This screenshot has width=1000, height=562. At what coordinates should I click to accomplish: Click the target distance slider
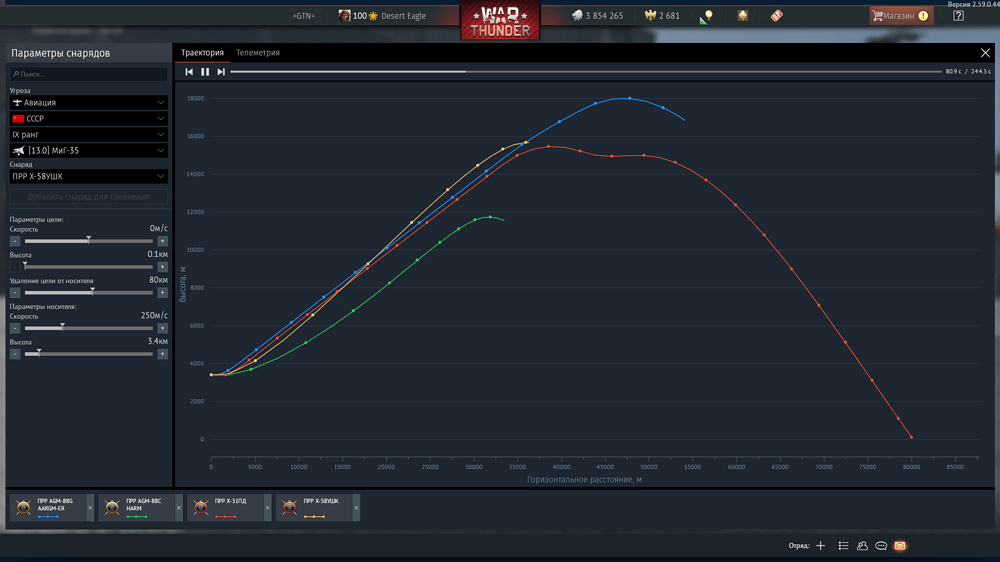point(89,293)
